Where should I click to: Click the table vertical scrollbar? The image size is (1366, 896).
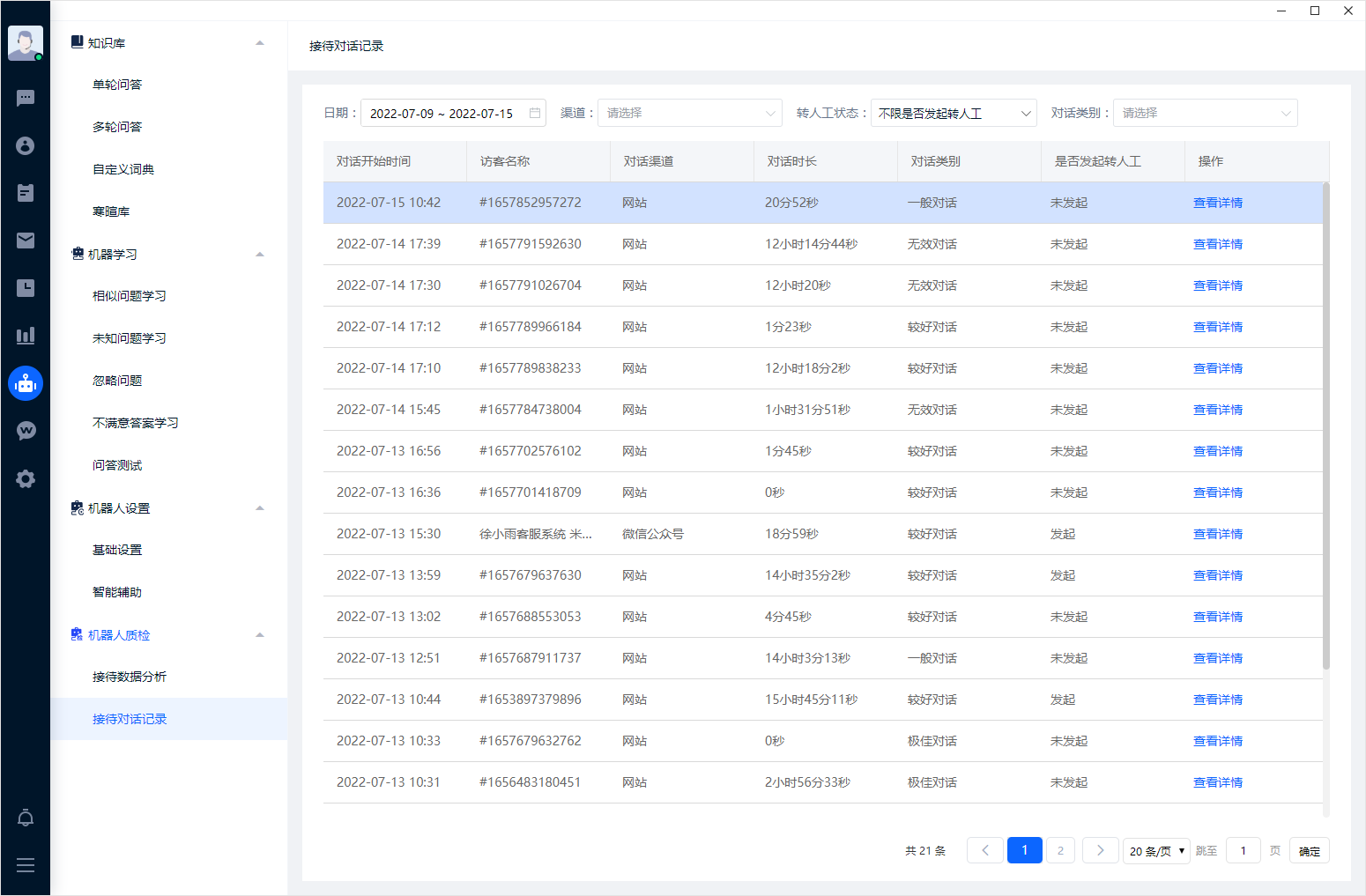point(1326,426)
